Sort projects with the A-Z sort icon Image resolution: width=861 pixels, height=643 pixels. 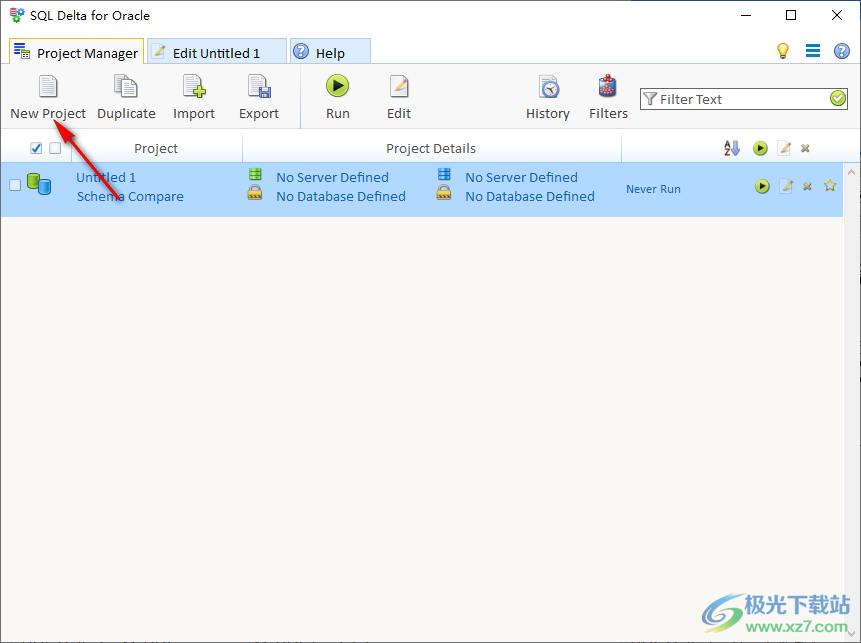click(731, 148)
